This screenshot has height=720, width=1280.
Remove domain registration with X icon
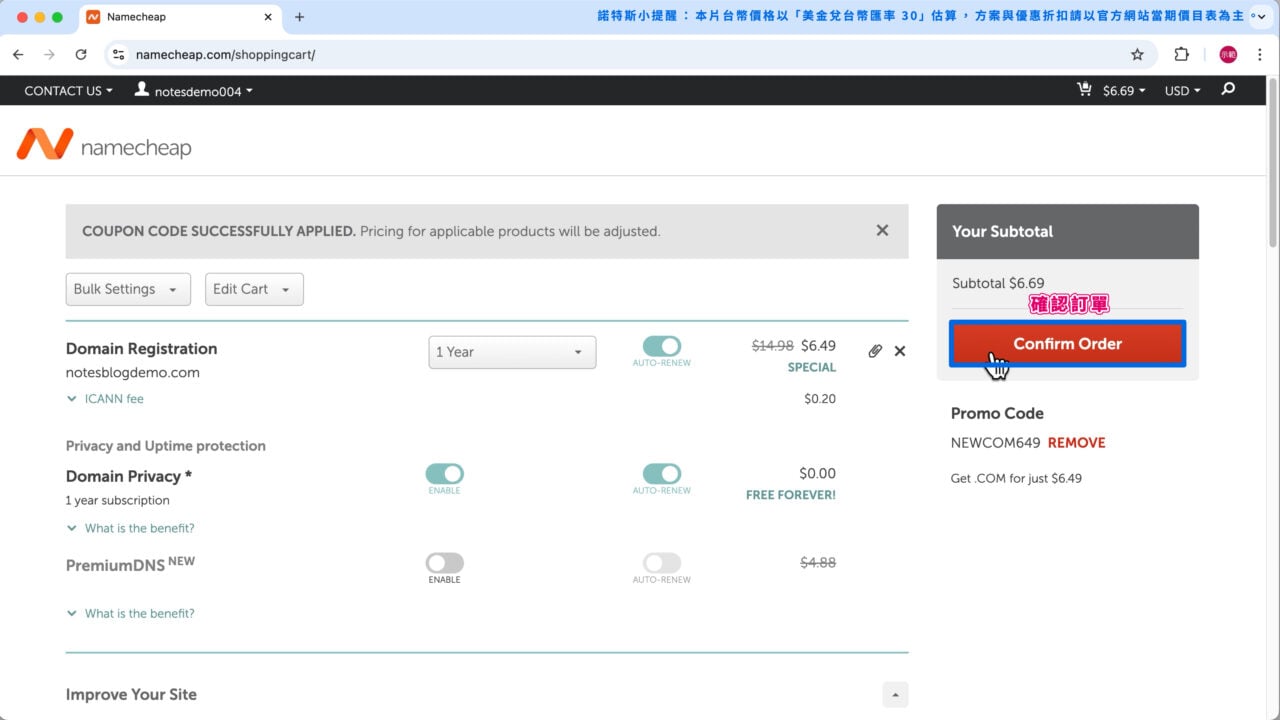[x=900, y=351]
